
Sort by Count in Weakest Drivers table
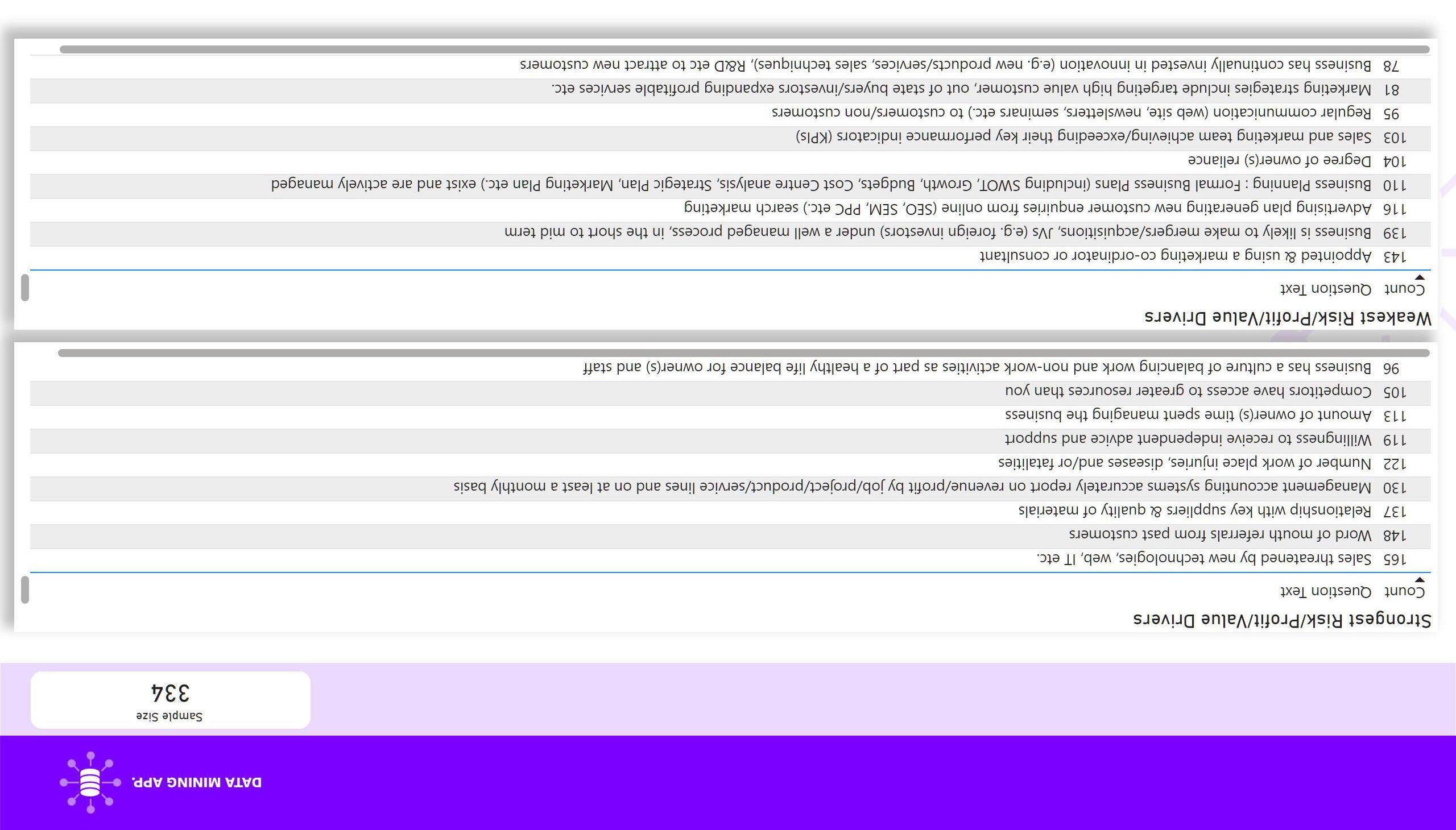click(x=1405, y=289)
